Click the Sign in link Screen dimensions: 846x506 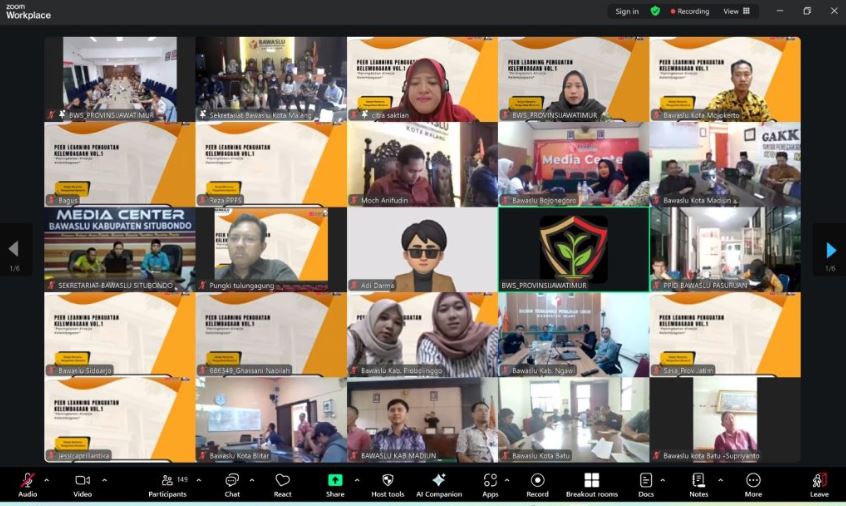coord(627,11)
